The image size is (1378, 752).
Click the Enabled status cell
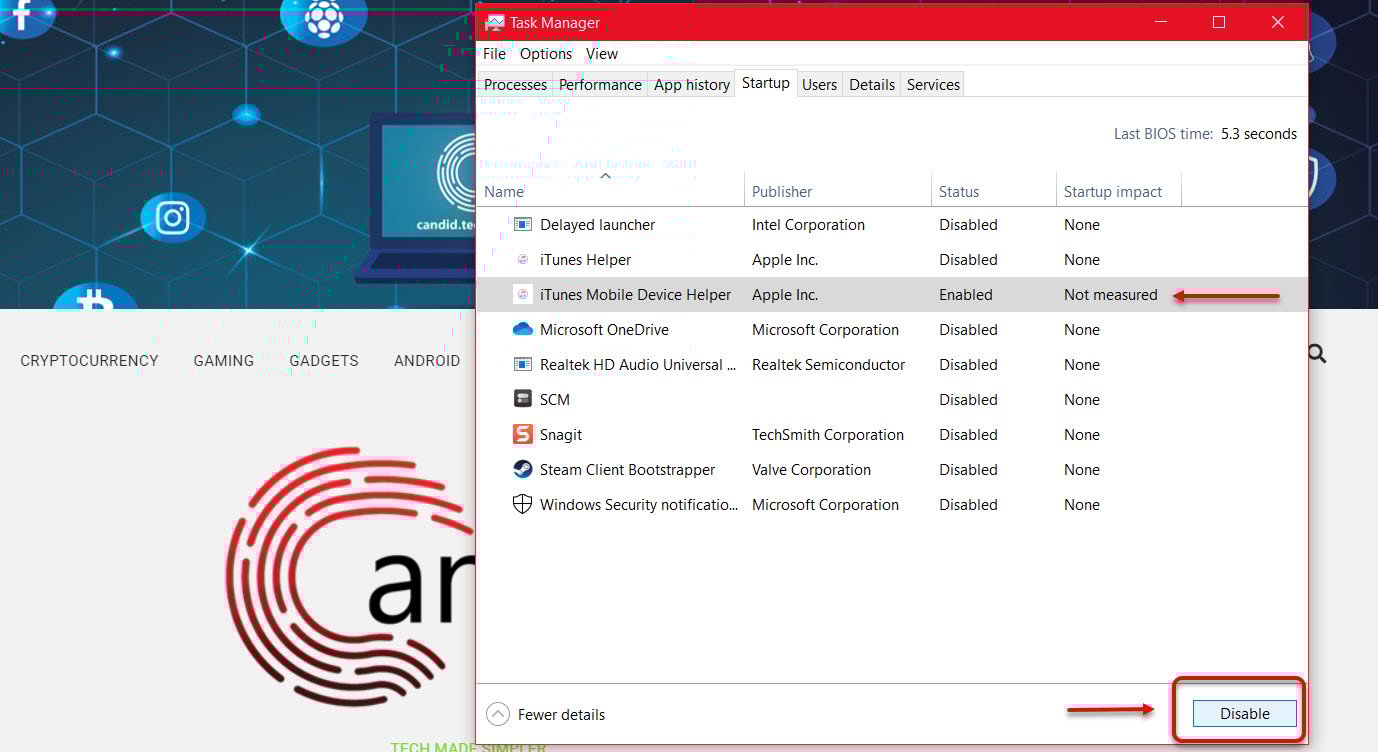[966, 295]
